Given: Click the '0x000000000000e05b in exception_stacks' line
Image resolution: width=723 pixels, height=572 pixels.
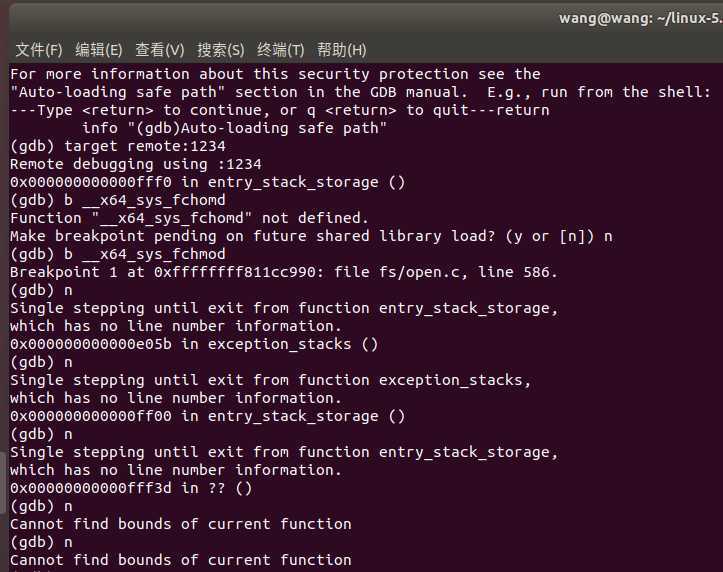Looking at the screenshot, I should [x=194, y=344].
